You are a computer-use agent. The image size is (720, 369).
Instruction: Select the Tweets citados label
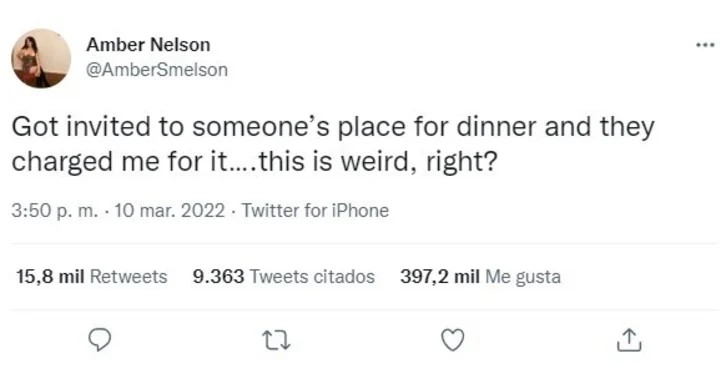[312, 277]
